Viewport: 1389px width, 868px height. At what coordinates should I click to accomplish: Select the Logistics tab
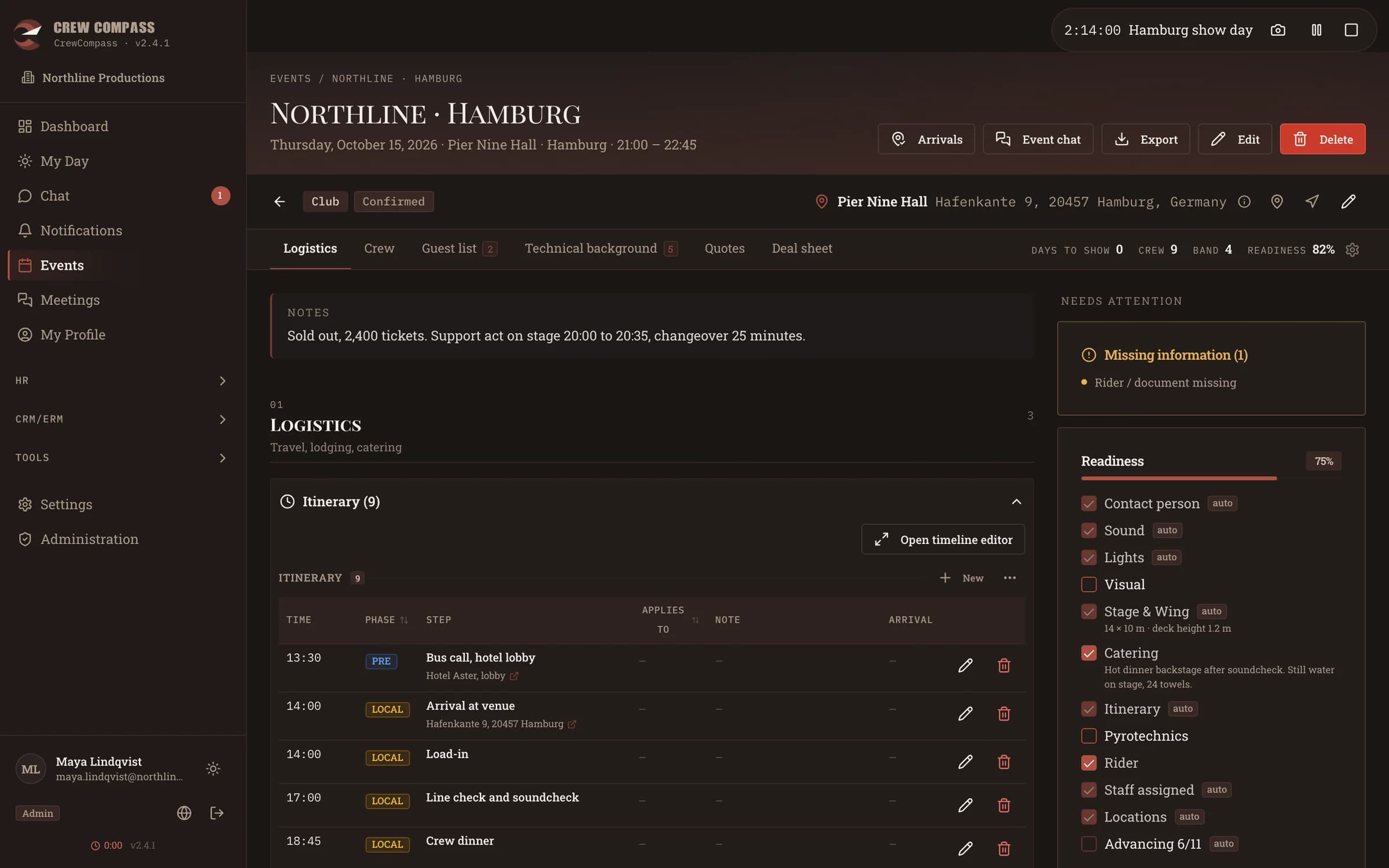click(x=310, y=249)
